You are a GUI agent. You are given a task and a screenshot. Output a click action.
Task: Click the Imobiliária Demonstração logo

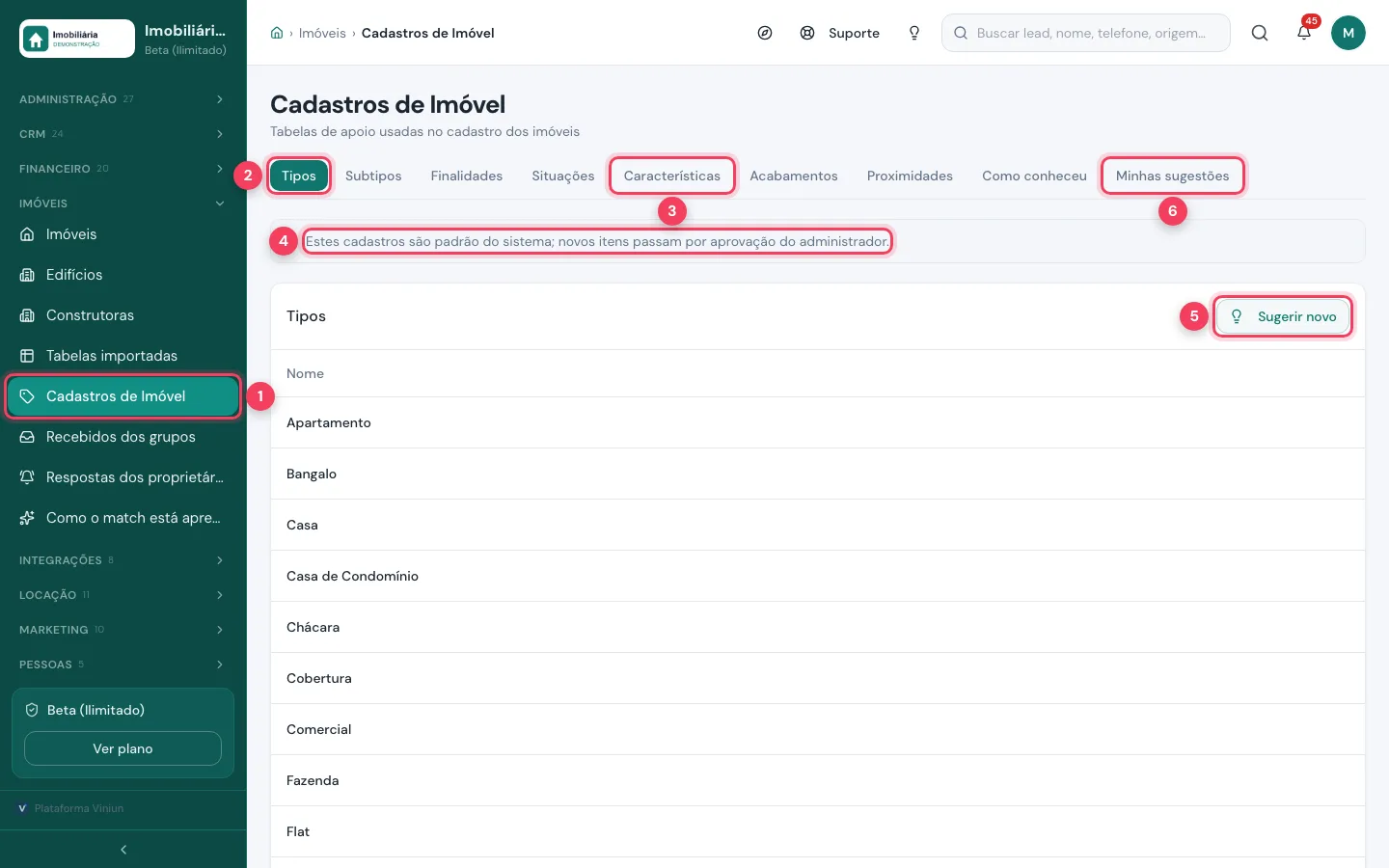77,39
